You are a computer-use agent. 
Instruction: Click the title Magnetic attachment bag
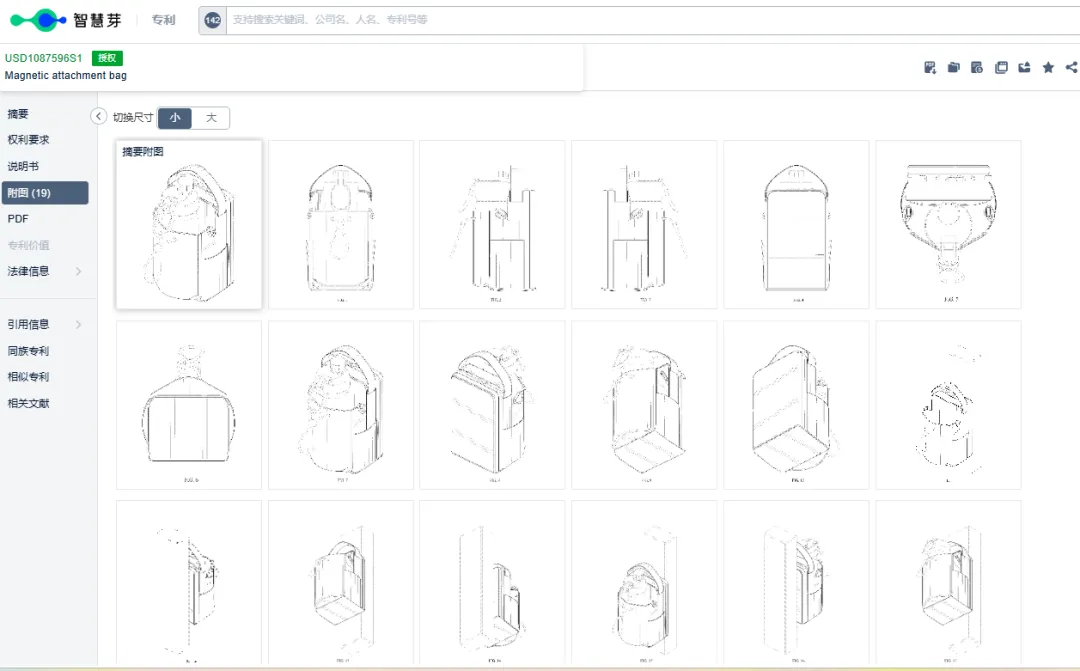[65, 75]
